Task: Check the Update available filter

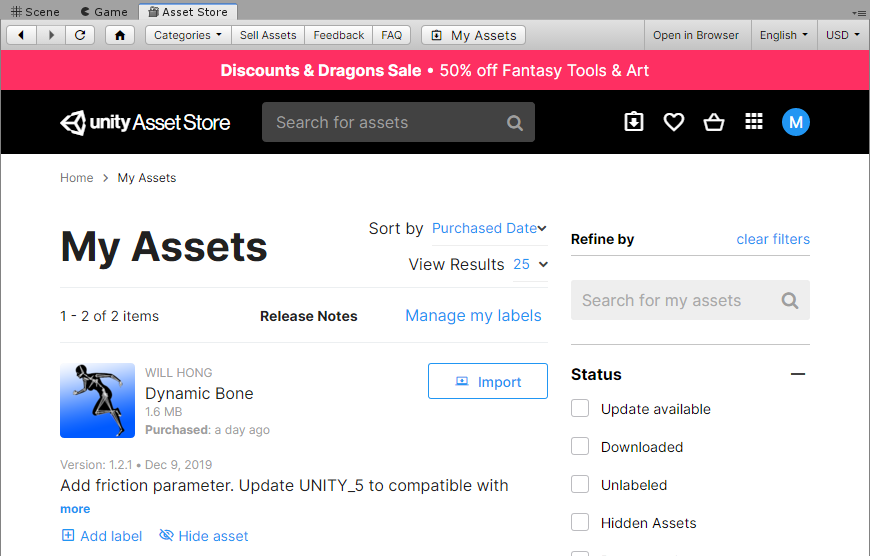Action: 580,409
